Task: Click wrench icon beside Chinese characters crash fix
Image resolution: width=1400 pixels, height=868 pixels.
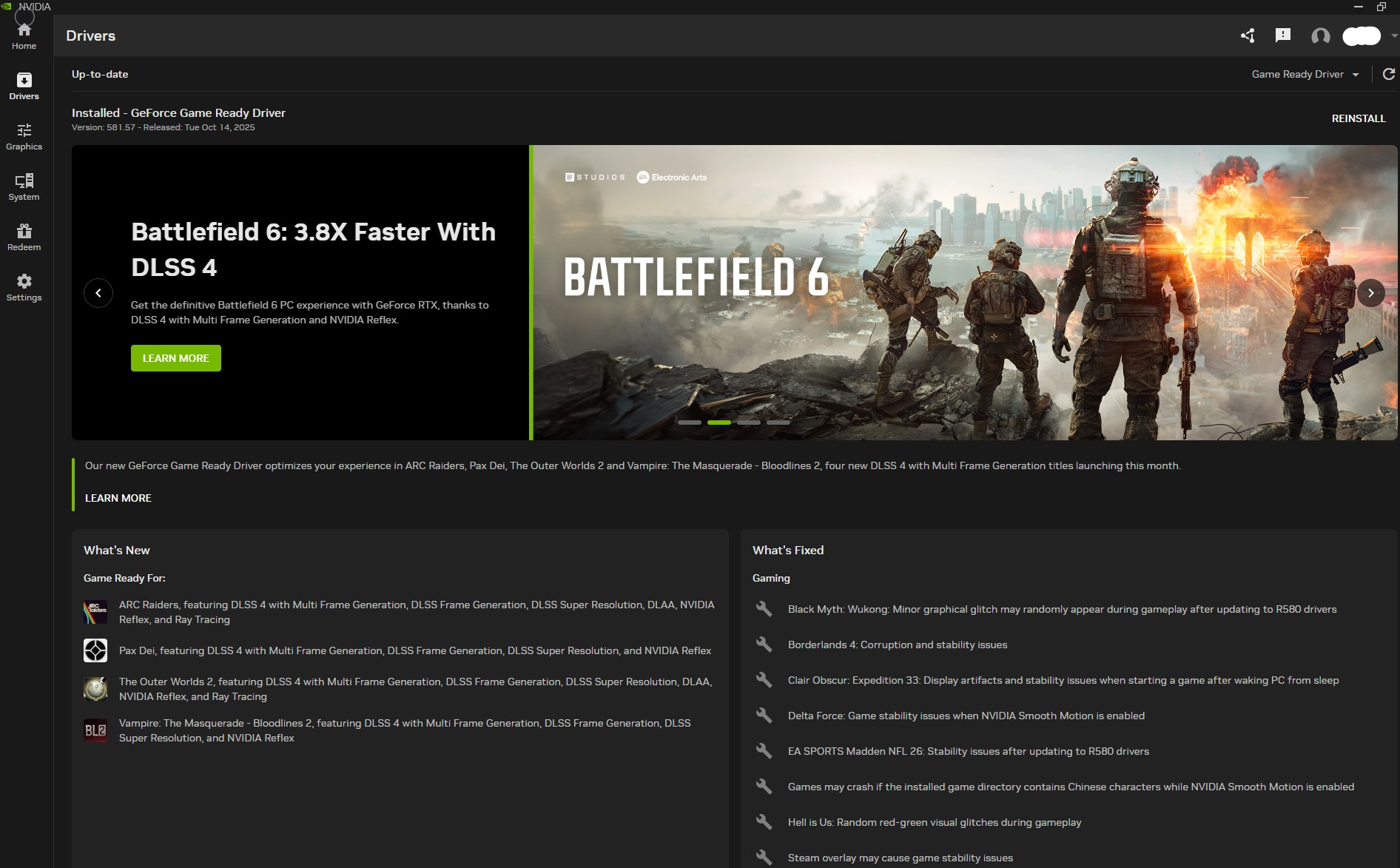Action: (x=764, y=787)
